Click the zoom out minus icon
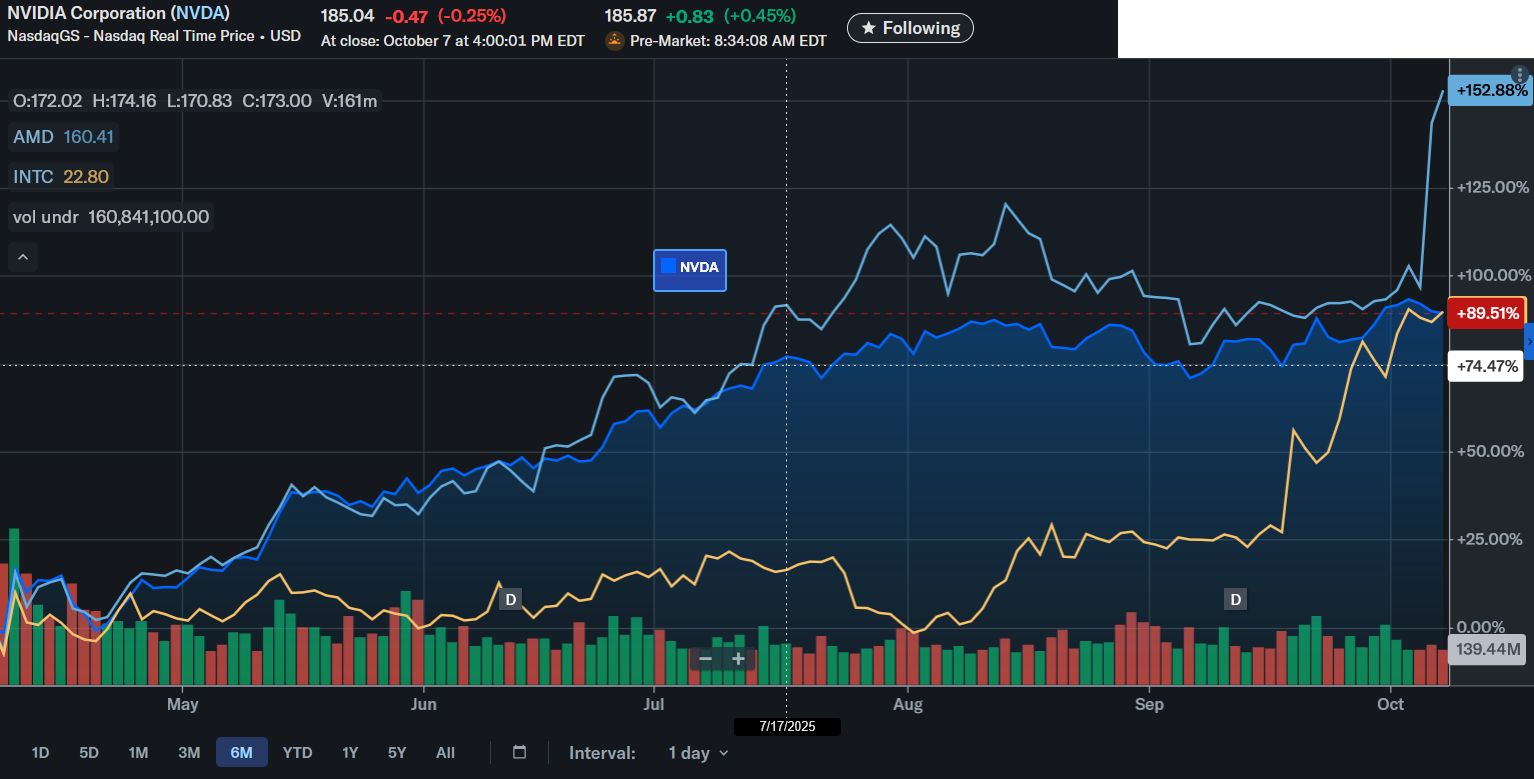Viewport: 1534px width, 779px height. click(705, 658)
